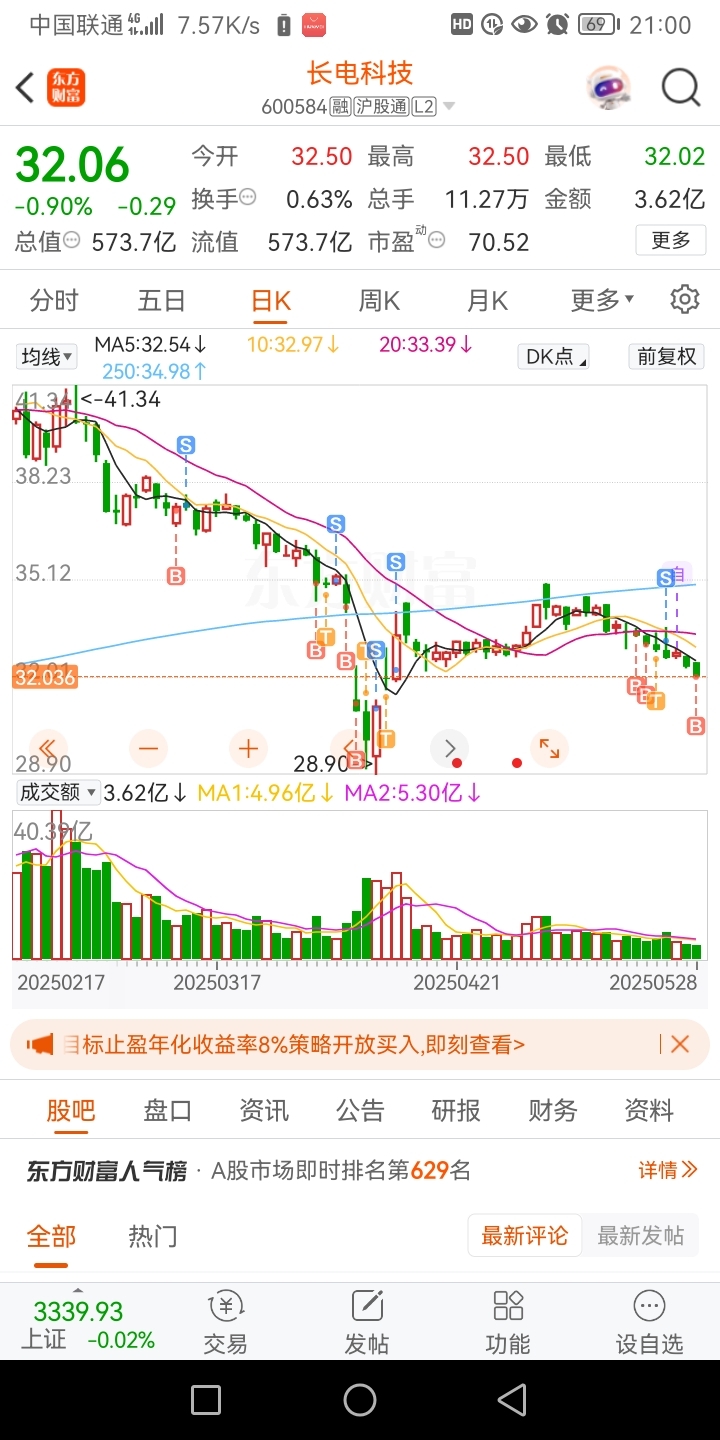Open the 资讯 news tab
Viewport: 720px width, 1440px height.
click(x=264, y=1110)
